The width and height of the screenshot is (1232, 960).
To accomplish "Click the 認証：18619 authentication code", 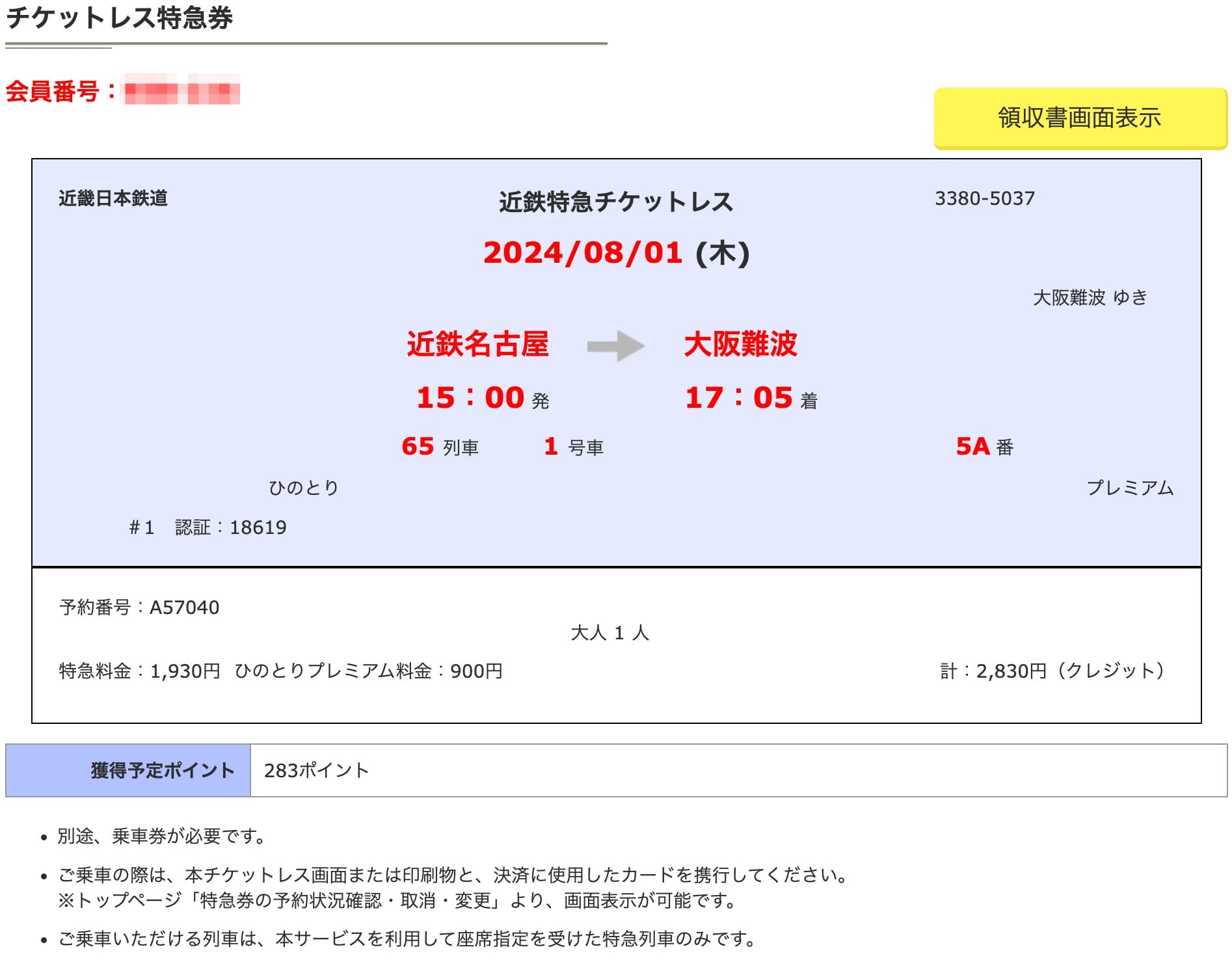I will pyautogui.click(x=230, y=527).
